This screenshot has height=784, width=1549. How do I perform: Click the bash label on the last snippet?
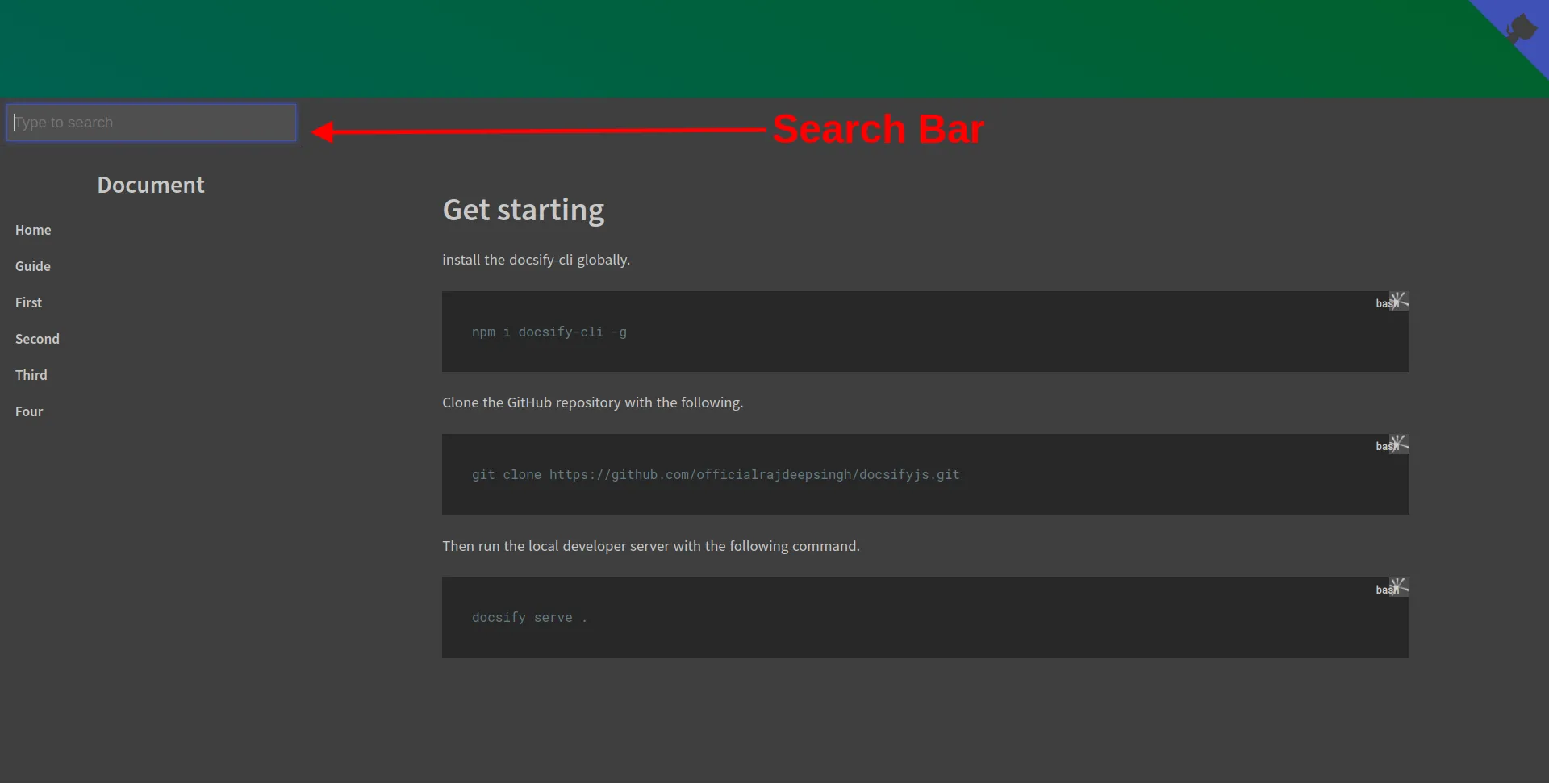click(1382, 589)
